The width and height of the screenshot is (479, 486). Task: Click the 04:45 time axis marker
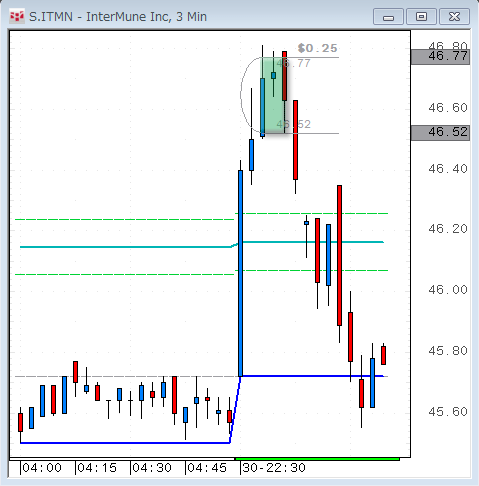(x=207, y=468)
